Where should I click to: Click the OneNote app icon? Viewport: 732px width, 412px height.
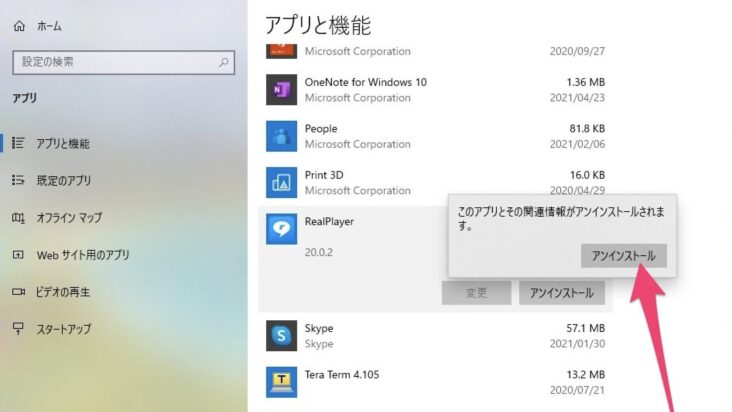pos(281,90)
